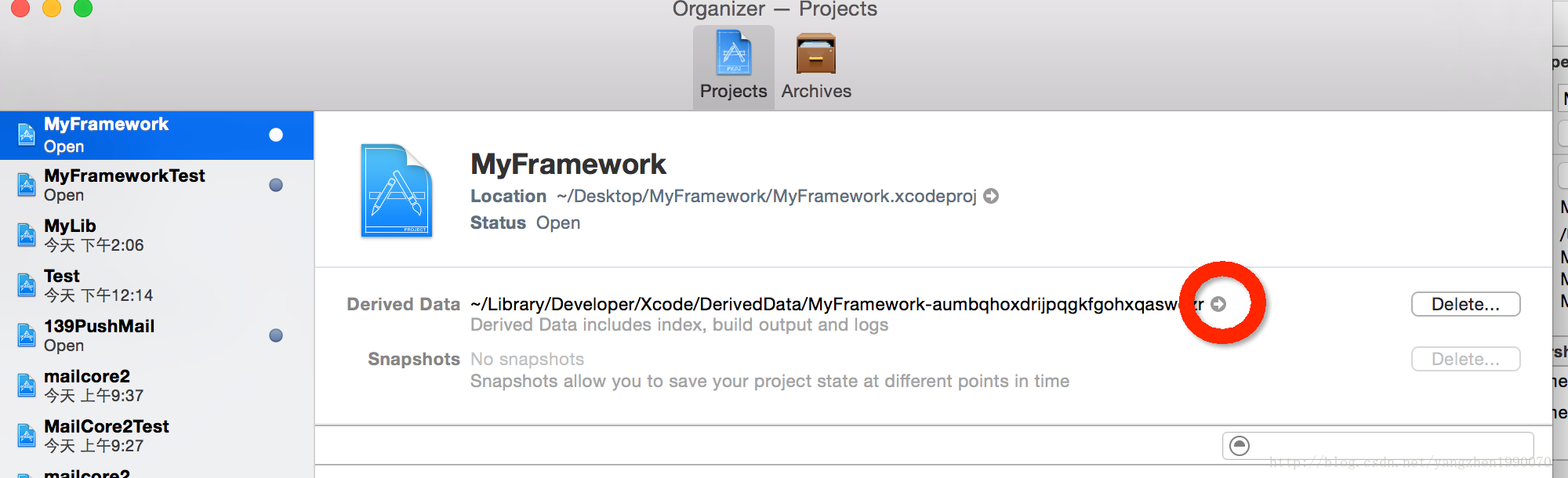Click the MailCore2Test project file icon
Viewport: 1568px width, 478px height.
pyautogui.click(x=27, y=436)
